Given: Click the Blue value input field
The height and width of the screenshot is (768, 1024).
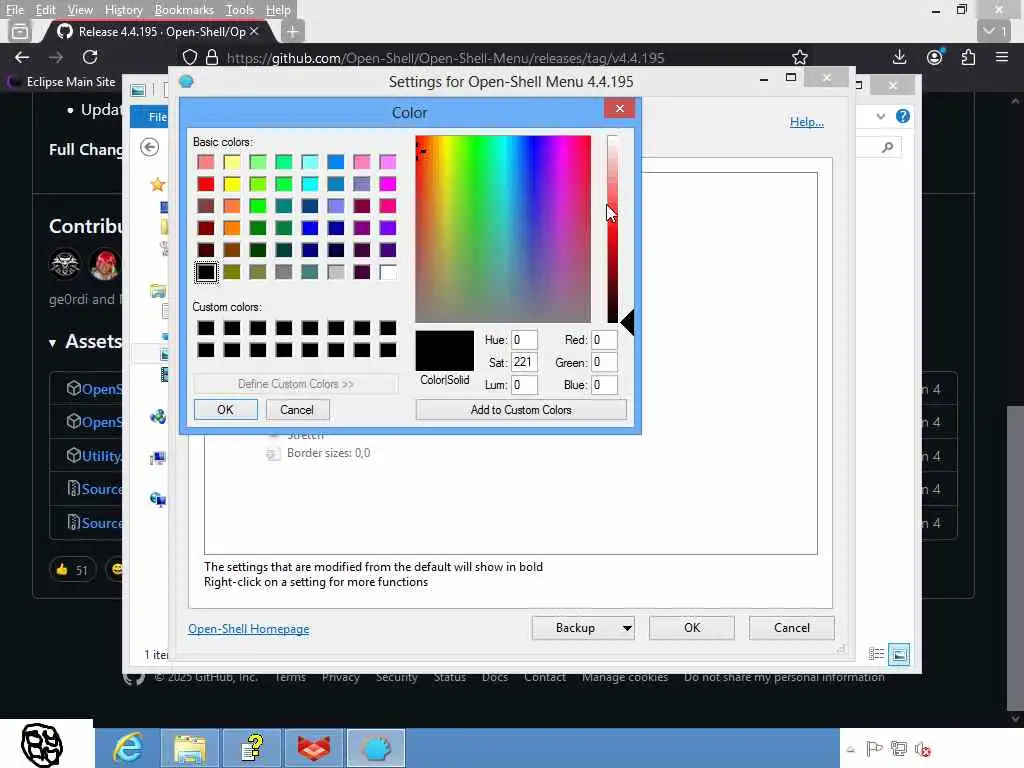Looking at the screenshot, I should click(604, 385).
